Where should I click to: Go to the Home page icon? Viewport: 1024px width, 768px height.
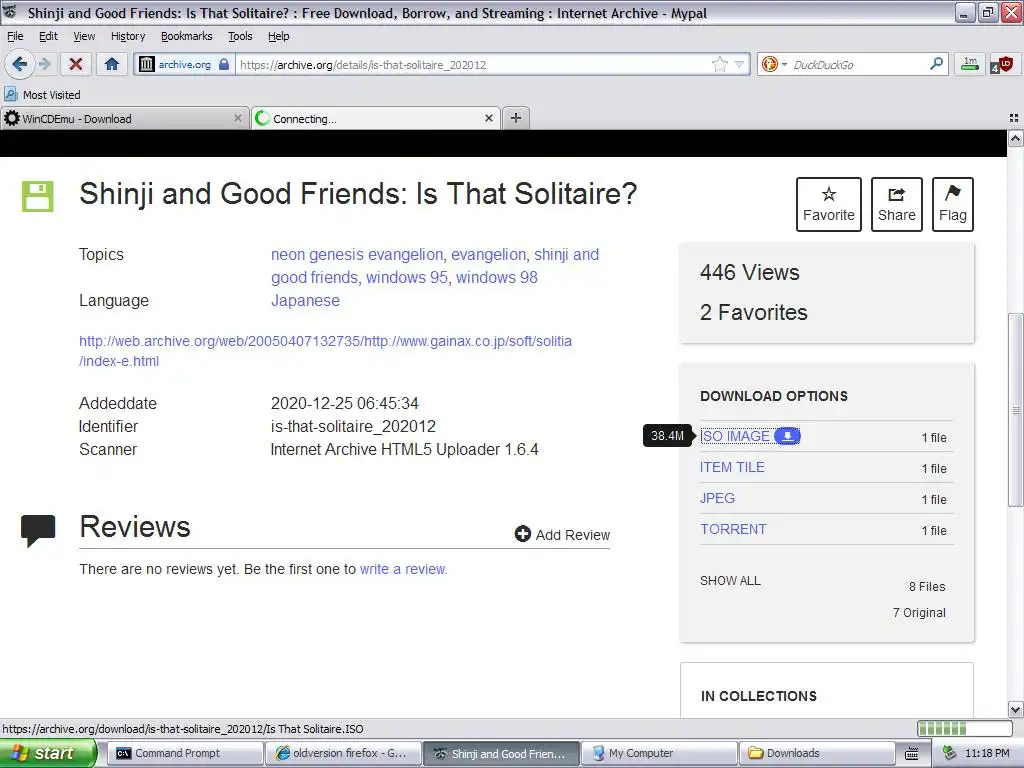click(x=112, y=64)
